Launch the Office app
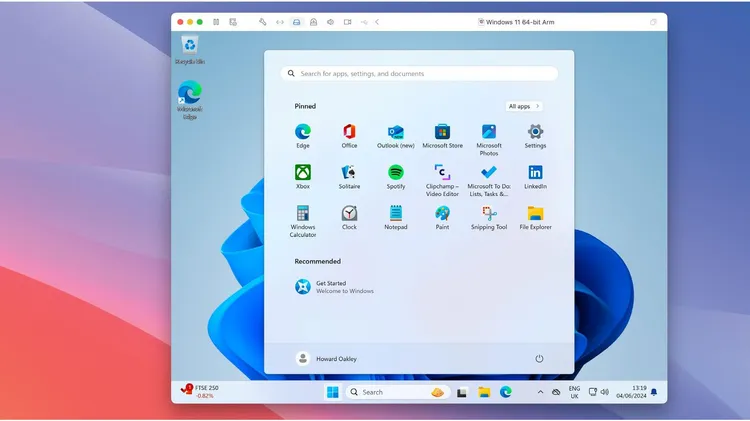The width and height of the screenshot is (750, 421). 349,136
